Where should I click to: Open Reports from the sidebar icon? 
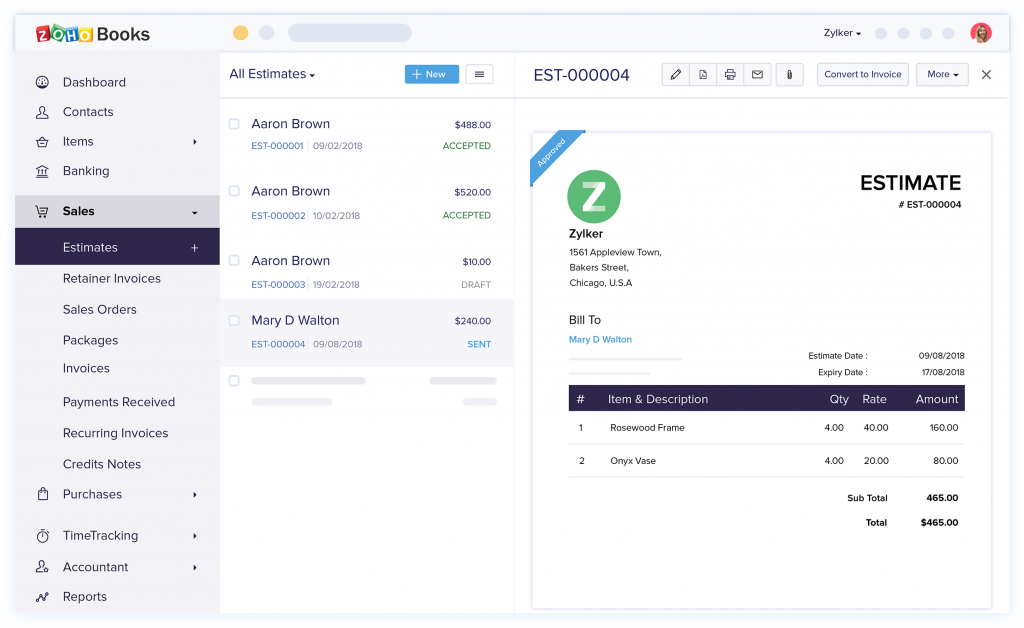[41, 596]
